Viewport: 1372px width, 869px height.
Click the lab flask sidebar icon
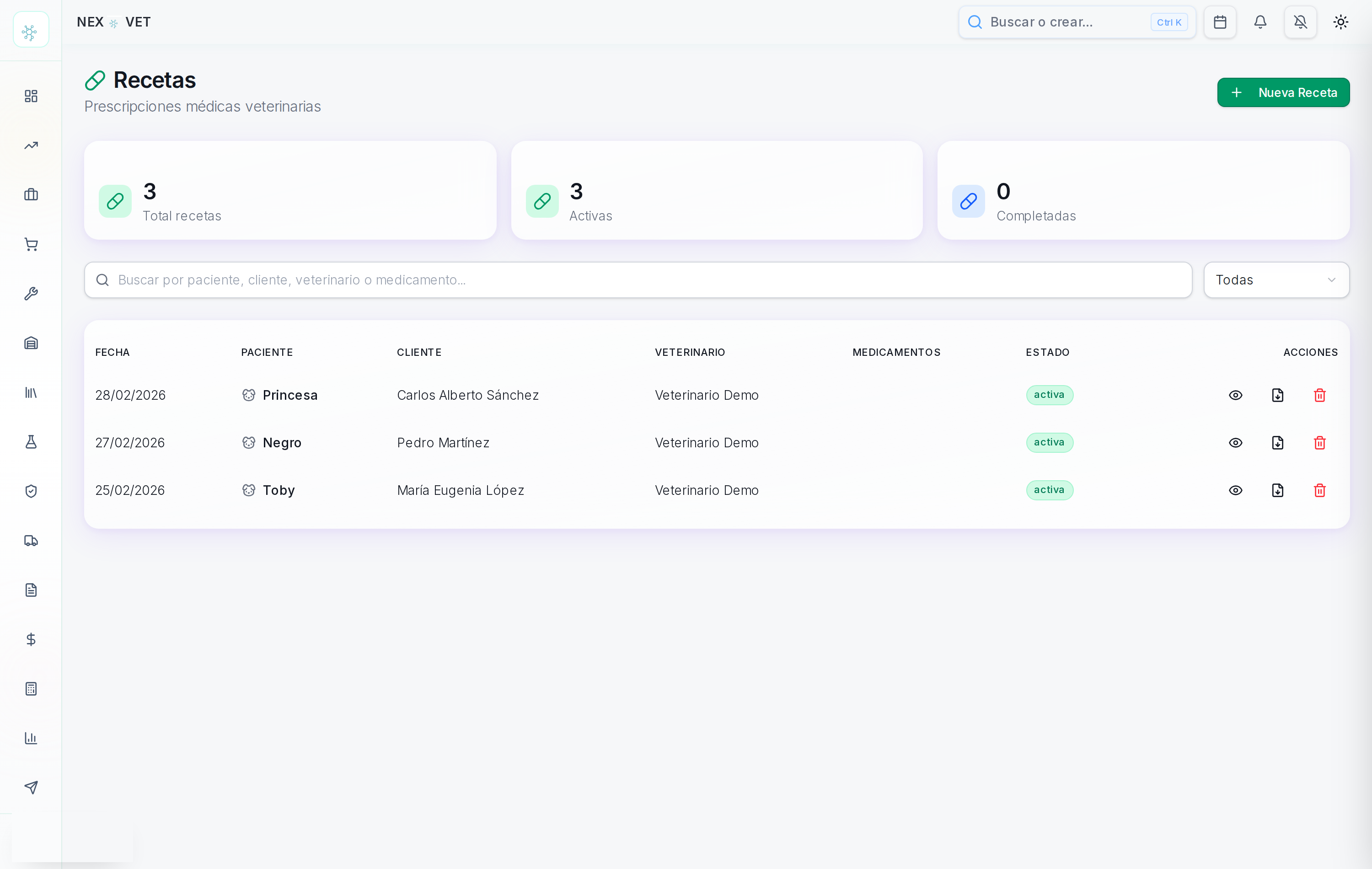[x=31, y=442]
